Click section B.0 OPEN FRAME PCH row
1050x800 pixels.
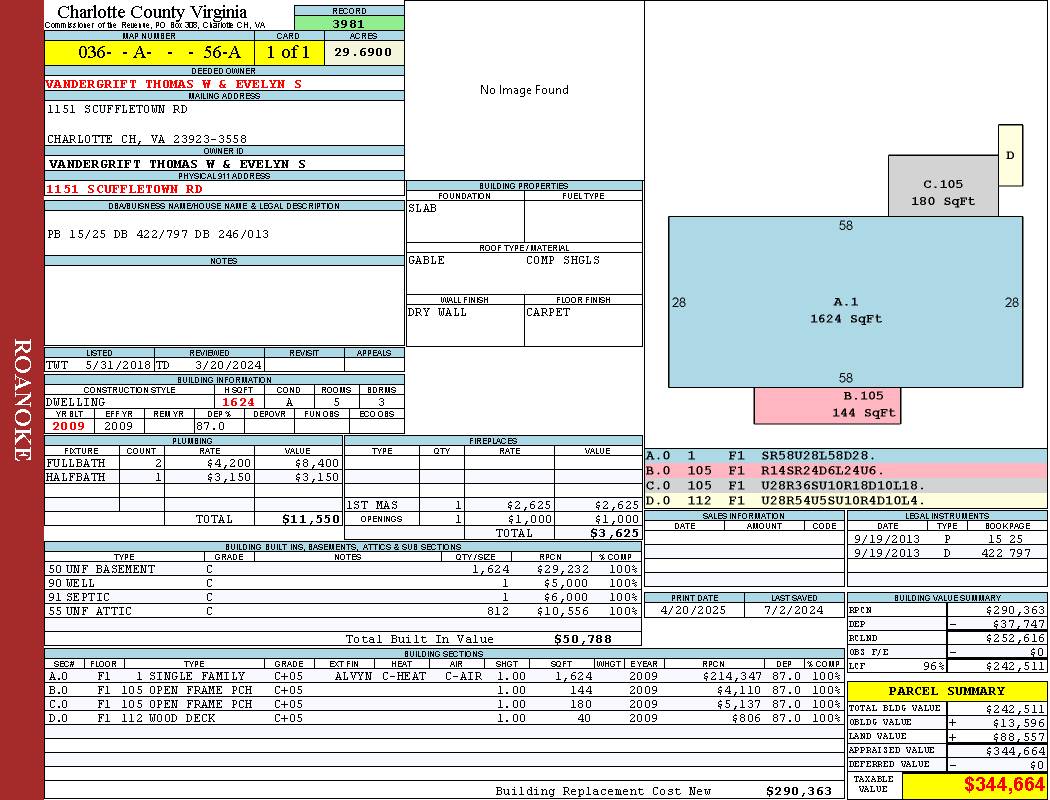coord(445,690)
